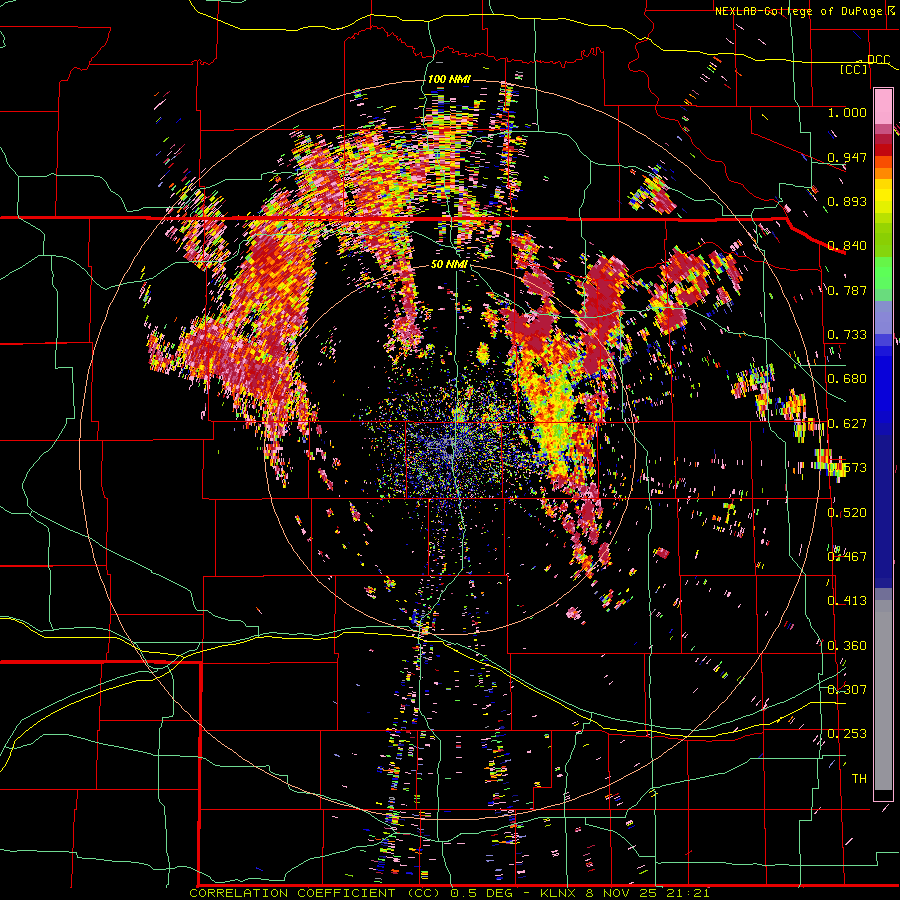Click the 0.253 color scale value
The width and height of the screenshot is (900, 900).
pyautogui.click(x=847, y=734)
